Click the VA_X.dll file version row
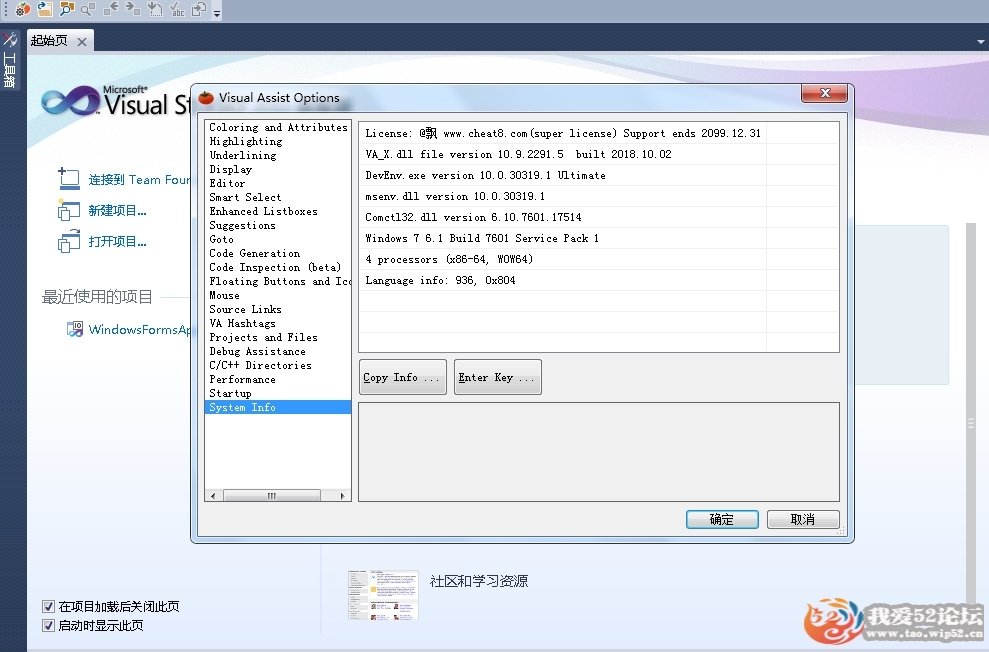Image resolution: width=989 pixels, height=652 pixels. (x=599, y=154)
